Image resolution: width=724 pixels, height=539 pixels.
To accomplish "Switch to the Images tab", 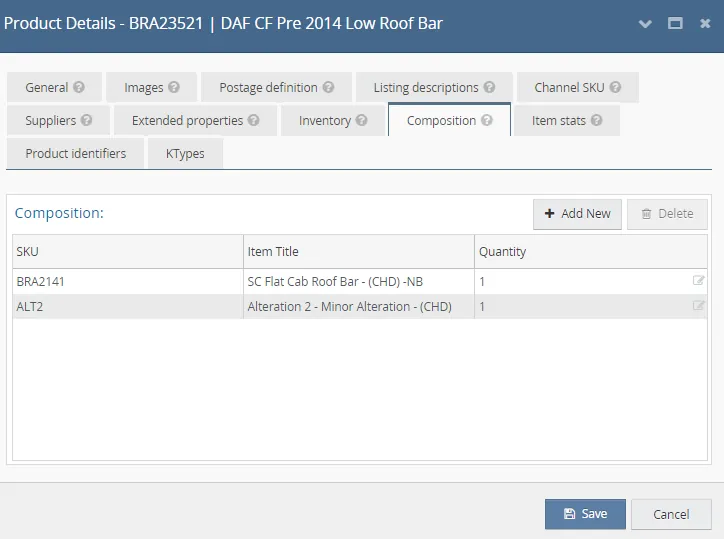I will (151, 87).
